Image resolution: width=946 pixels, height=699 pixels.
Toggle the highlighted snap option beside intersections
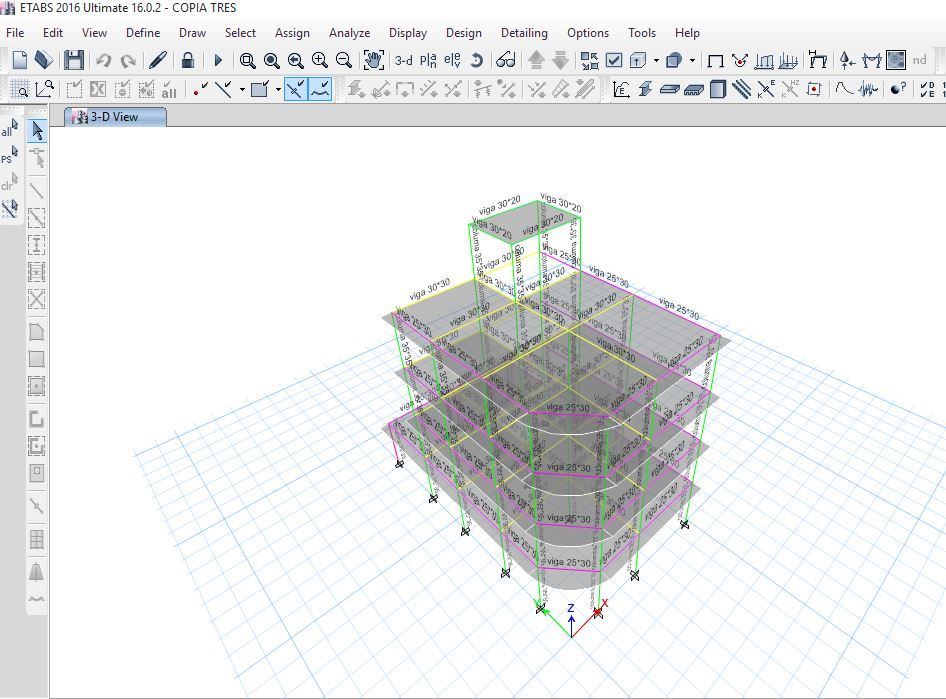(321, 90)
